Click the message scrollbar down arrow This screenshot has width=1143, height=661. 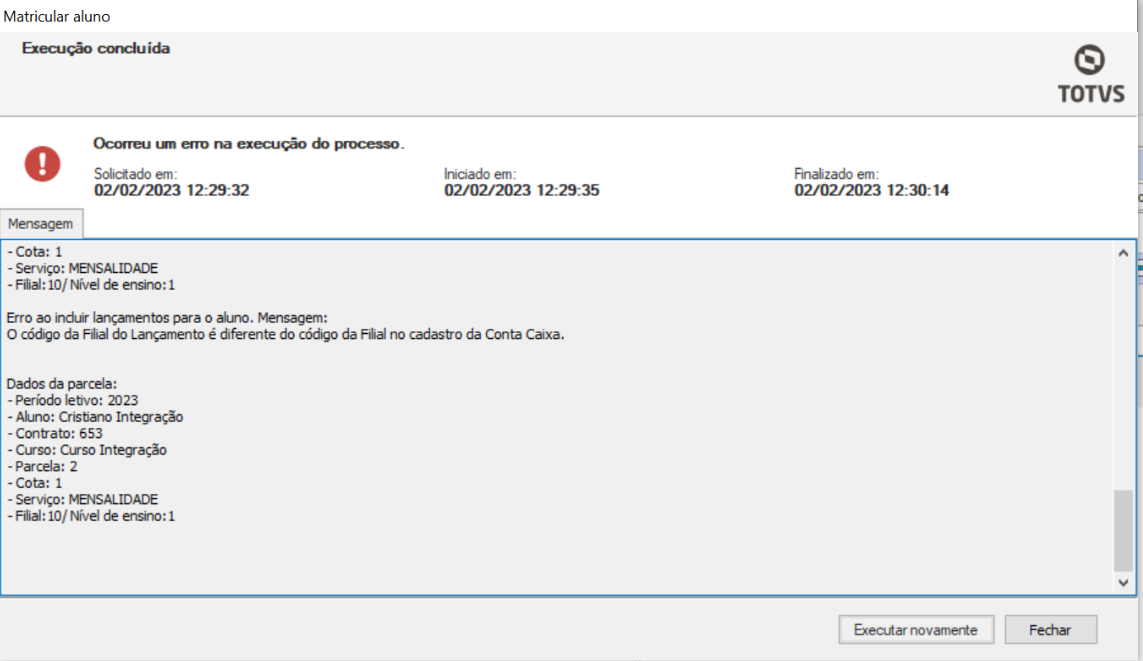pos(1123,582)
